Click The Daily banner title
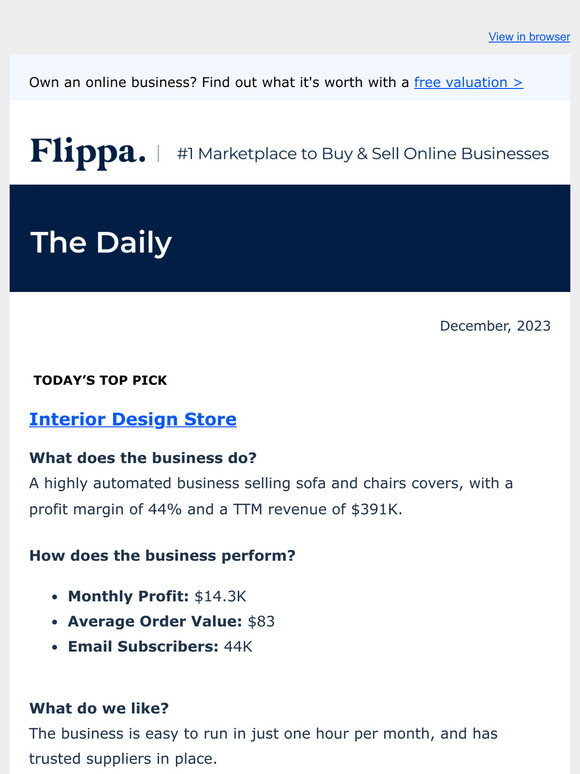This screenshot has width=580, height=774. [x=101, y=243]
